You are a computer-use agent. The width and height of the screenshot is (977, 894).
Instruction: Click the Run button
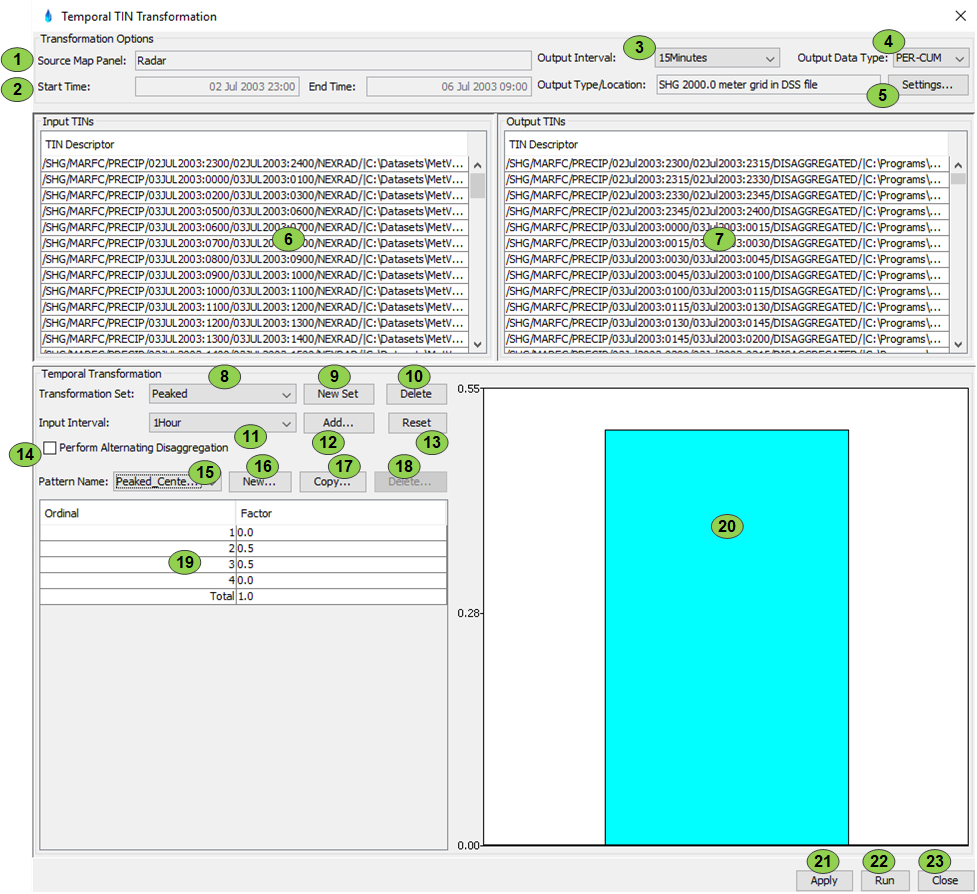click(x=885, y=880)
